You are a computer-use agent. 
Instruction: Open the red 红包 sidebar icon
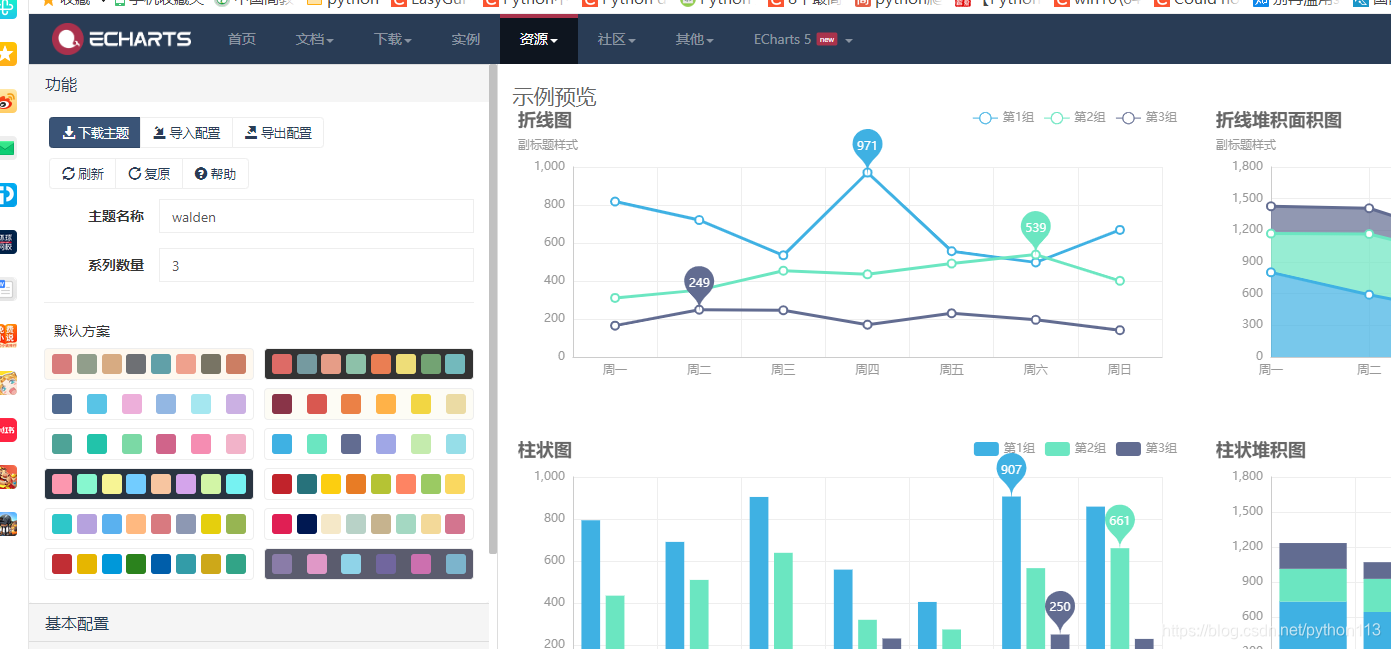point(7,430)
